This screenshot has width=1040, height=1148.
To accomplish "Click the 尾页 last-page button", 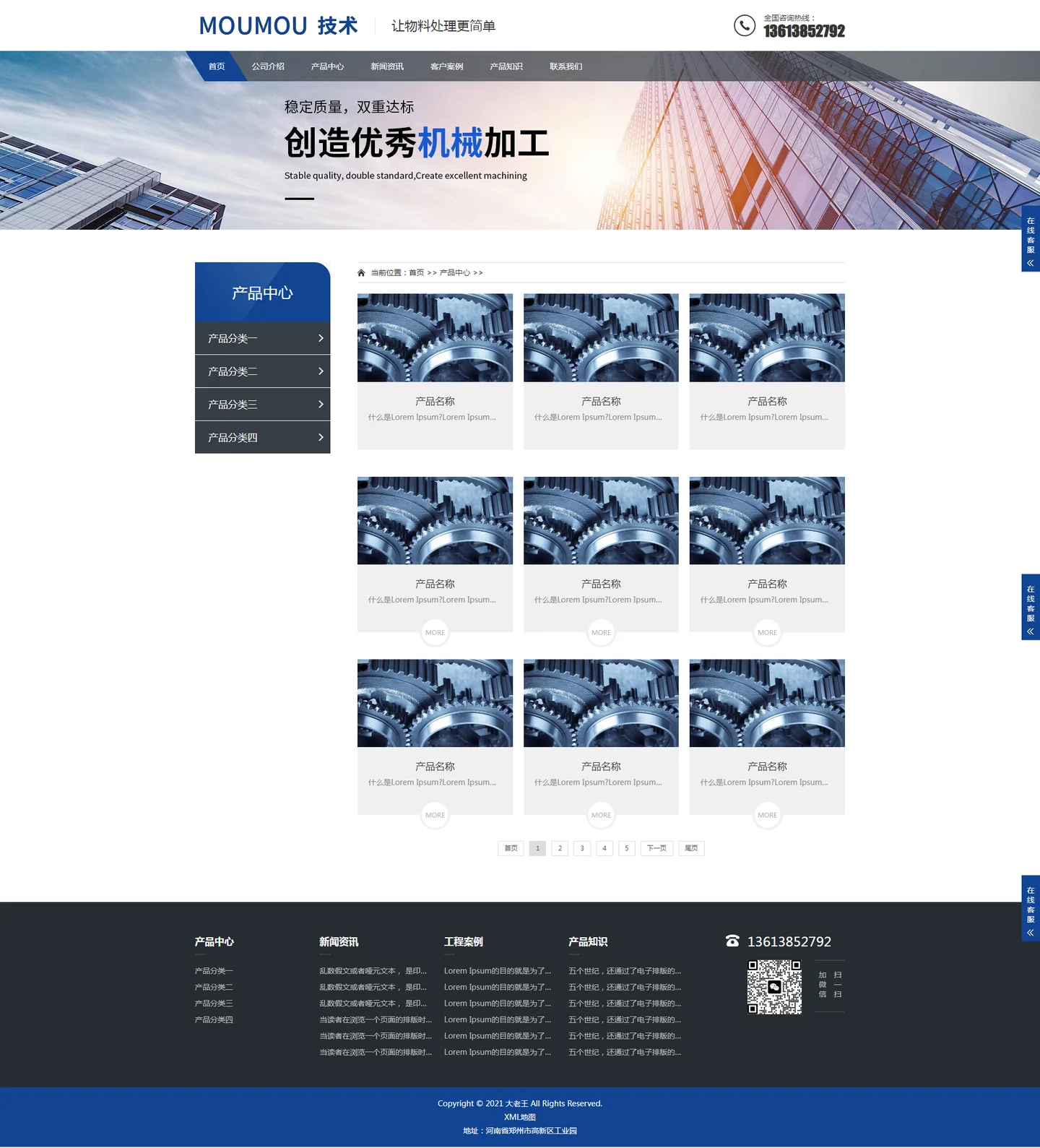I will click(691, 848).
